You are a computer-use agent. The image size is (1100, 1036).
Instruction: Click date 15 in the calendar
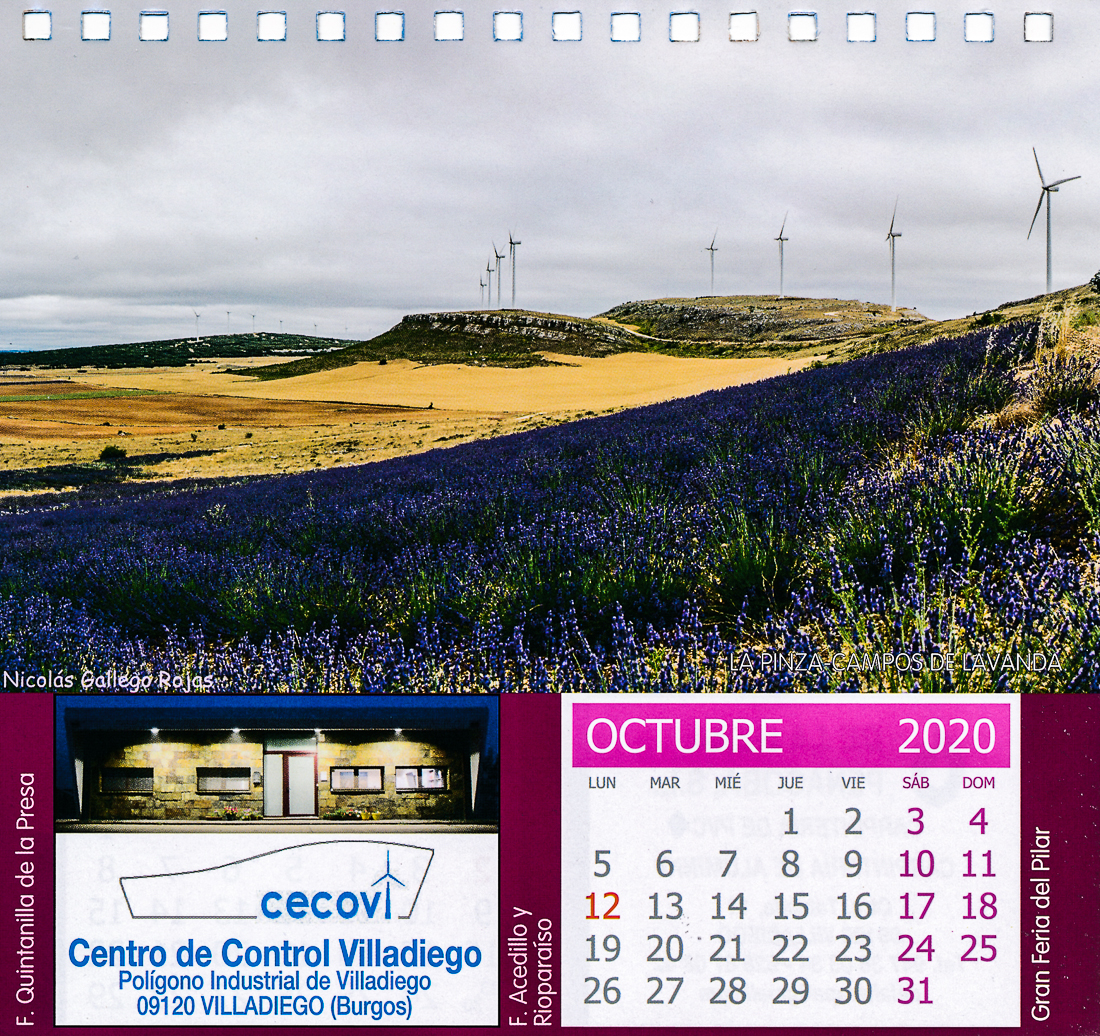(791, 907)
